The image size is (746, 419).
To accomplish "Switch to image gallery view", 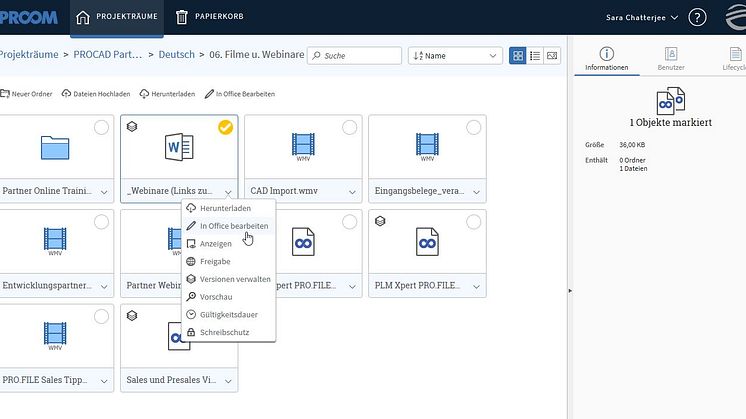I will tap(552, 56).
